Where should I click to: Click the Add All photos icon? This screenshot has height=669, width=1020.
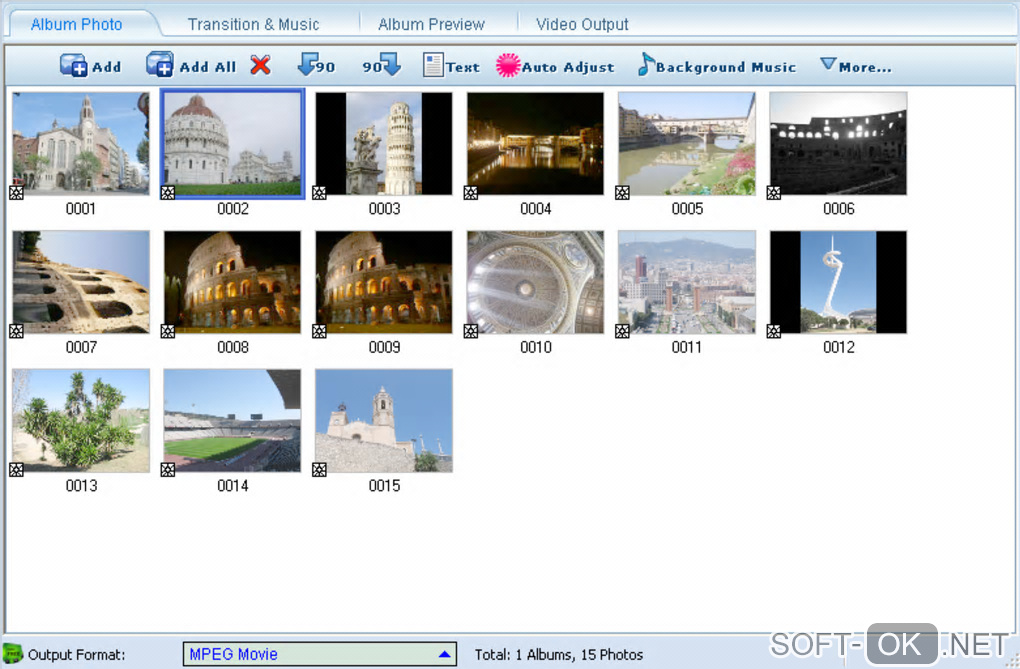click(x=159, y=65)
